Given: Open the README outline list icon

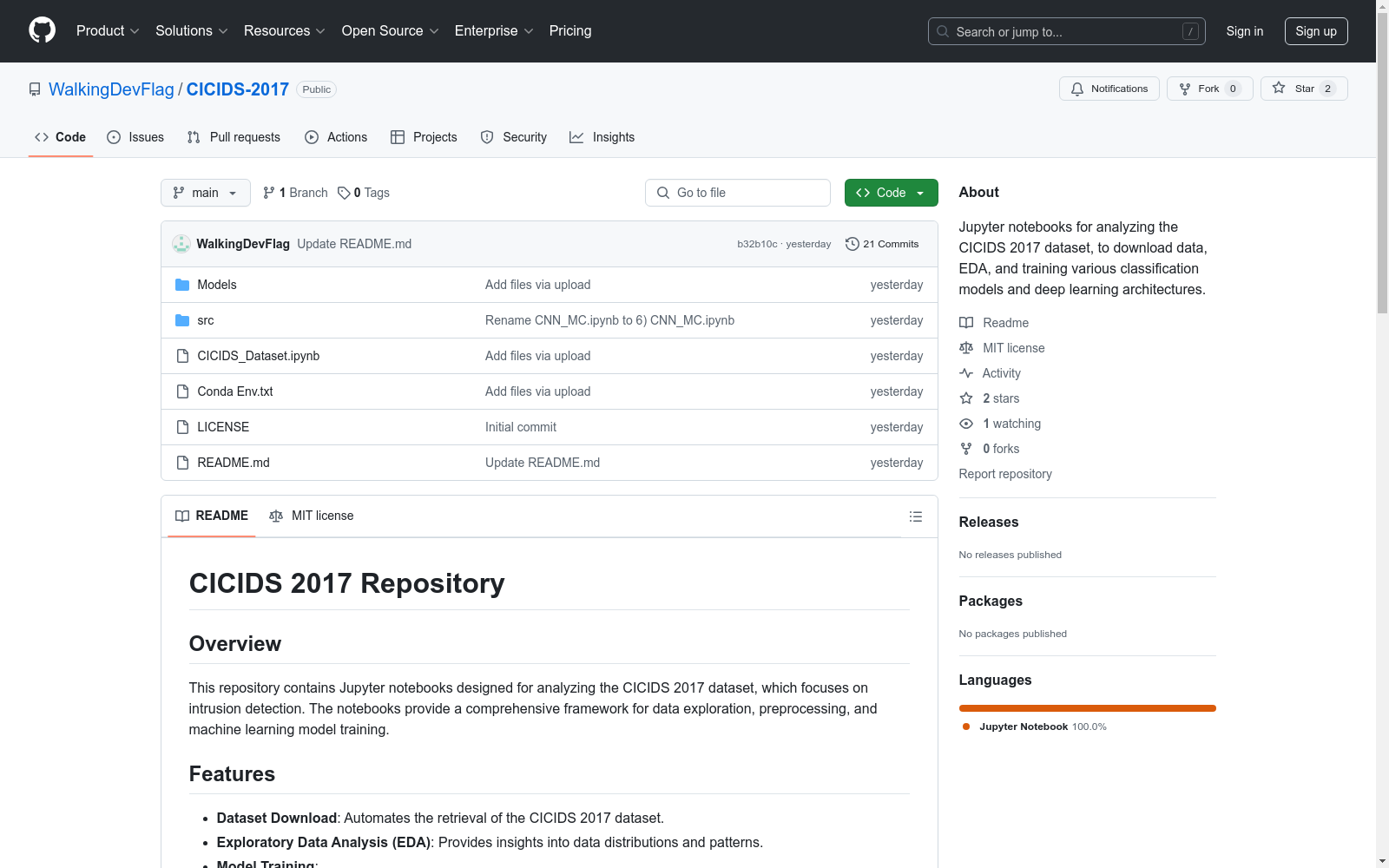Looking at the screenshot, I should [916, 516].
